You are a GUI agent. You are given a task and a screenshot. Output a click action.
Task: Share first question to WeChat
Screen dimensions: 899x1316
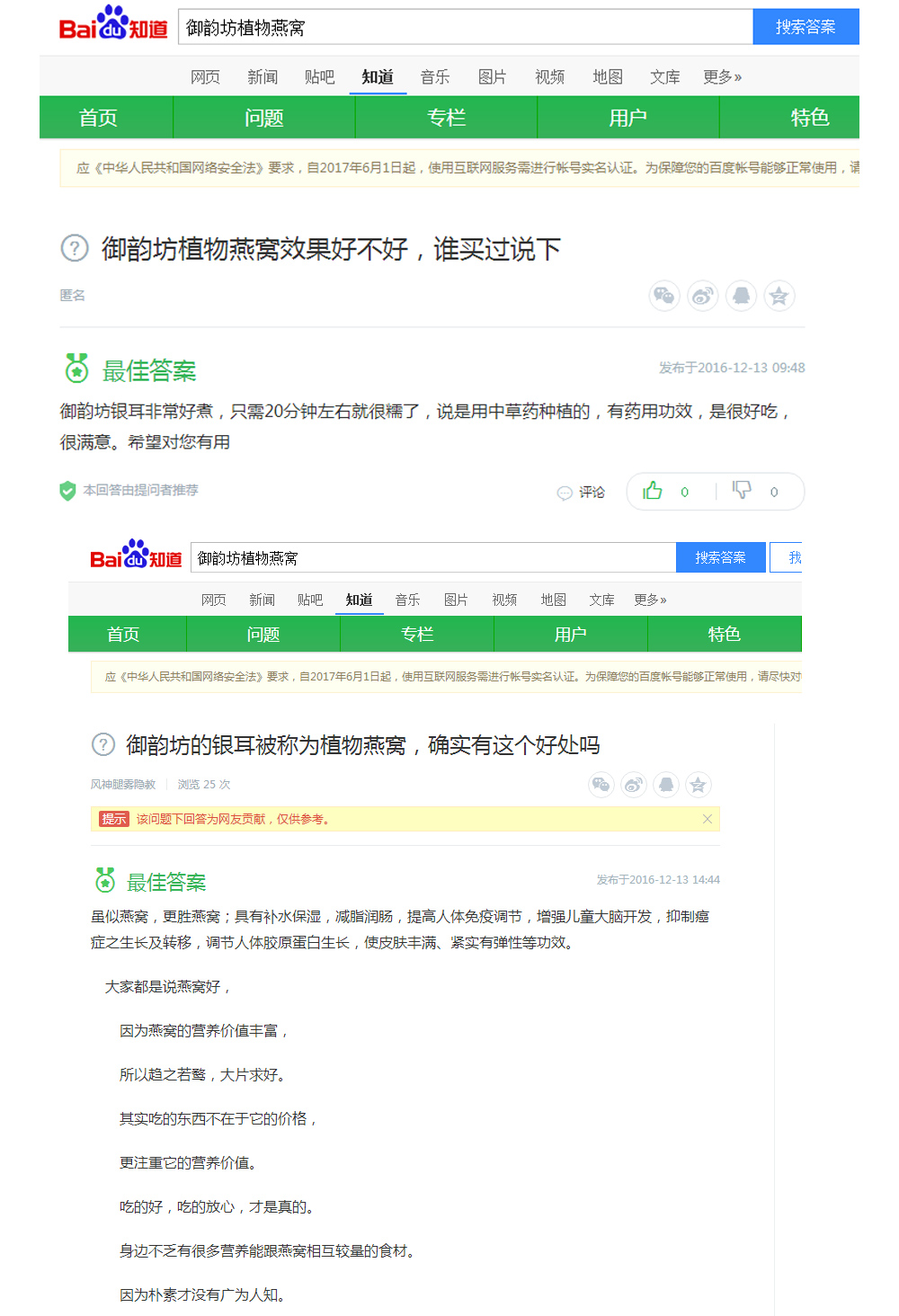pyautogui.click(x=664, y=296)
